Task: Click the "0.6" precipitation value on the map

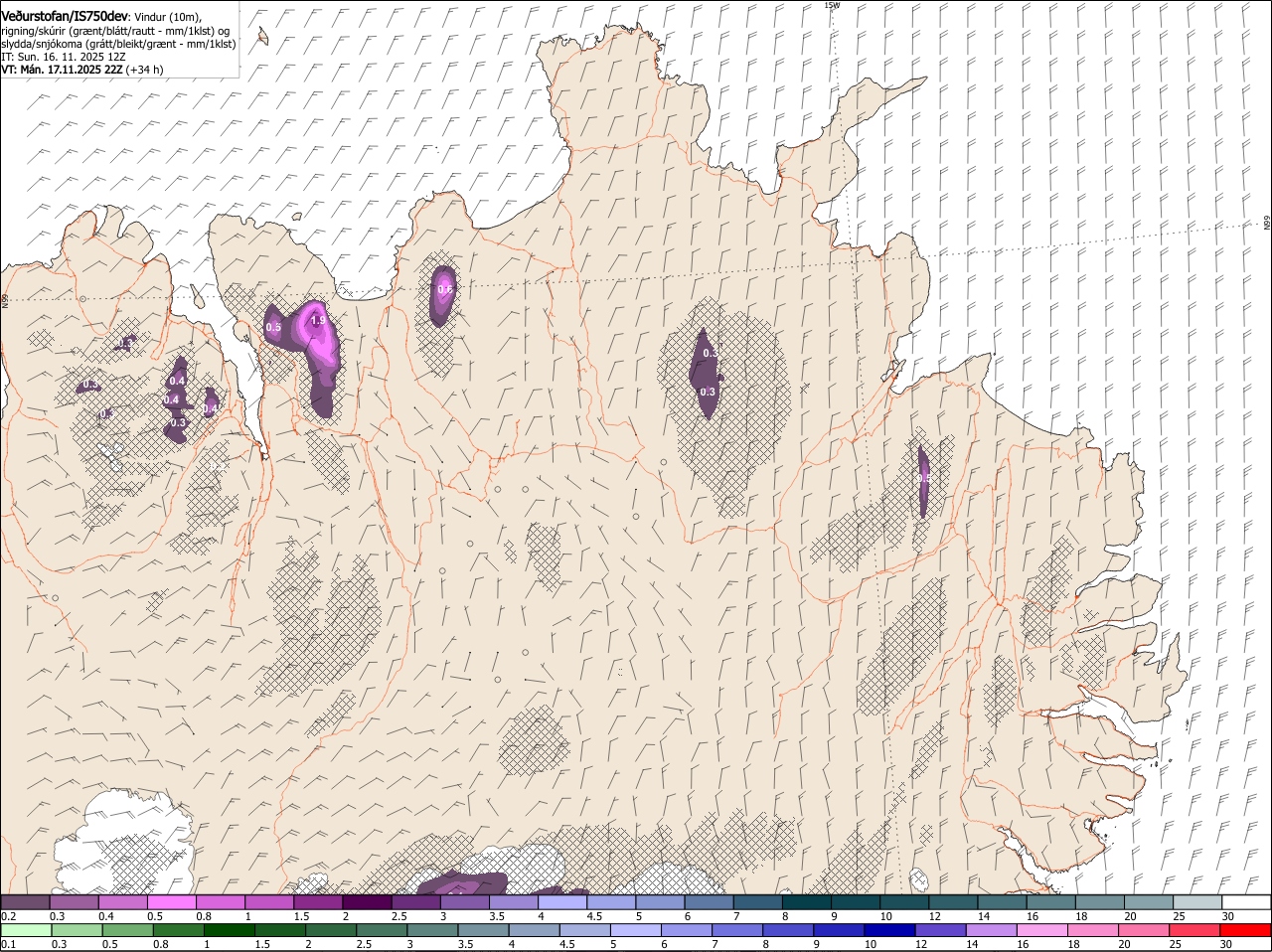Action: [x=445, y=289]
